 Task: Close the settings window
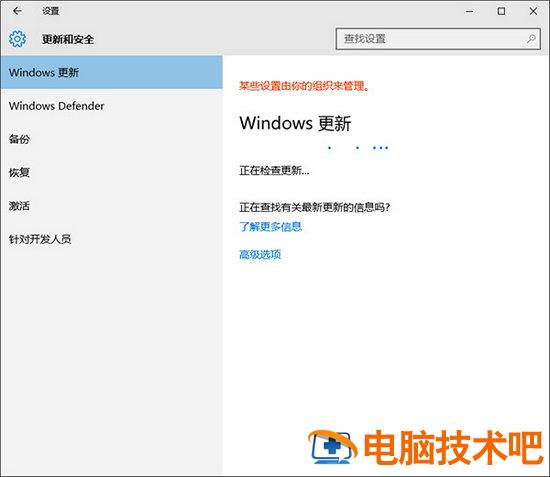click(533, 11)
